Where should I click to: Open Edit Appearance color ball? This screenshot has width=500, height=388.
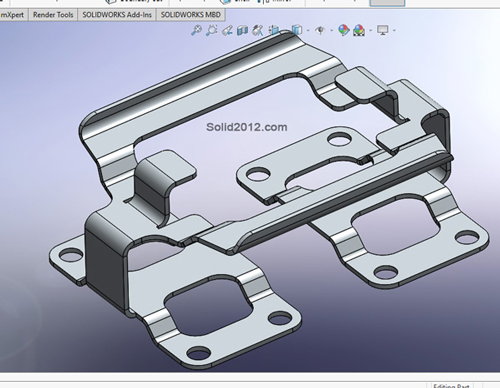(x=344, y=30)
